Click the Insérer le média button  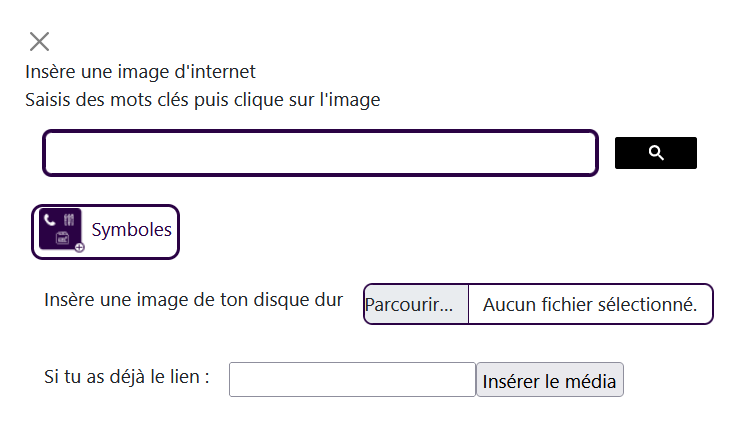click(550, 380)
